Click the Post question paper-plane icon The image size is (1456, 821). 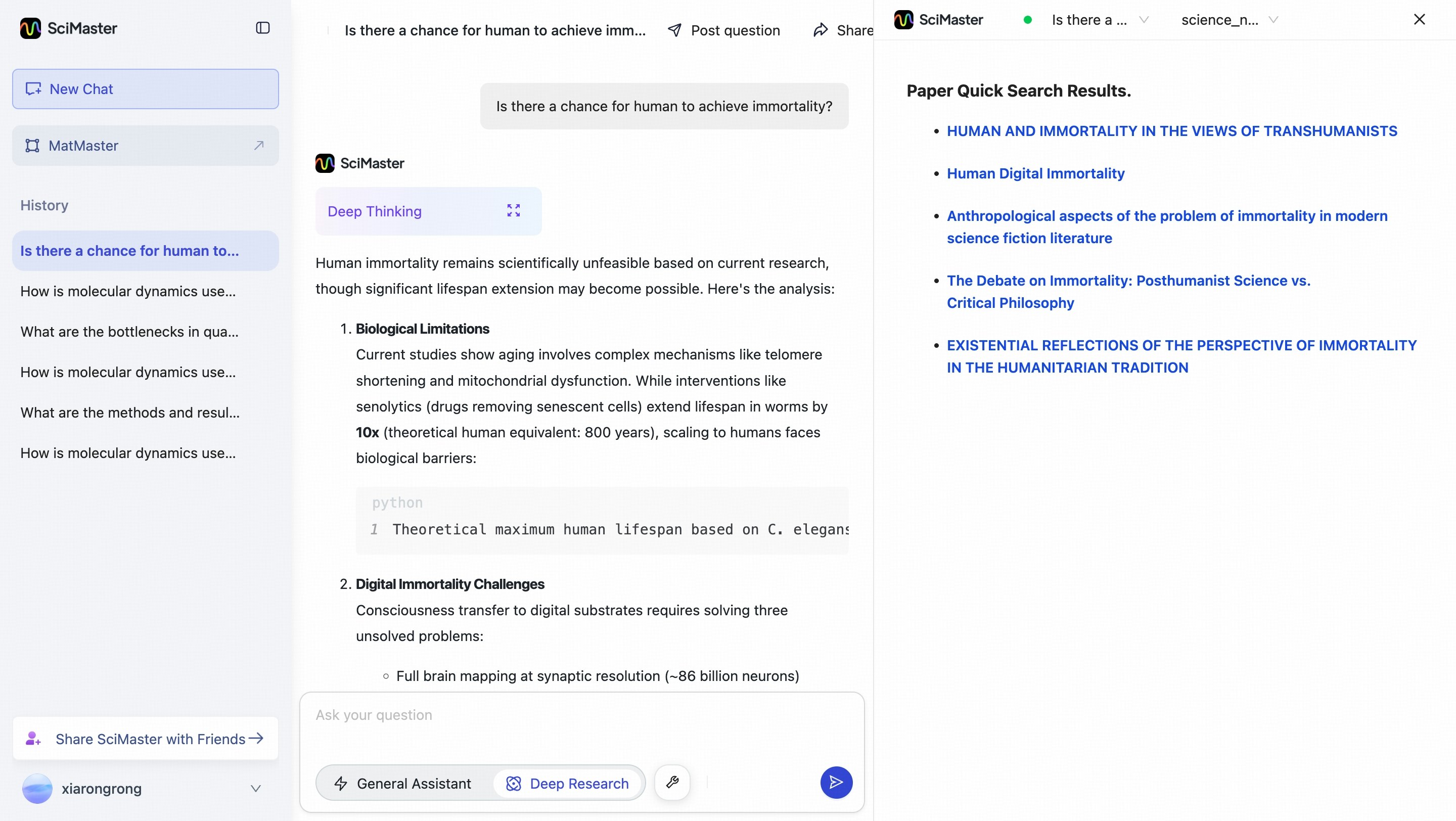click(674, 30)
